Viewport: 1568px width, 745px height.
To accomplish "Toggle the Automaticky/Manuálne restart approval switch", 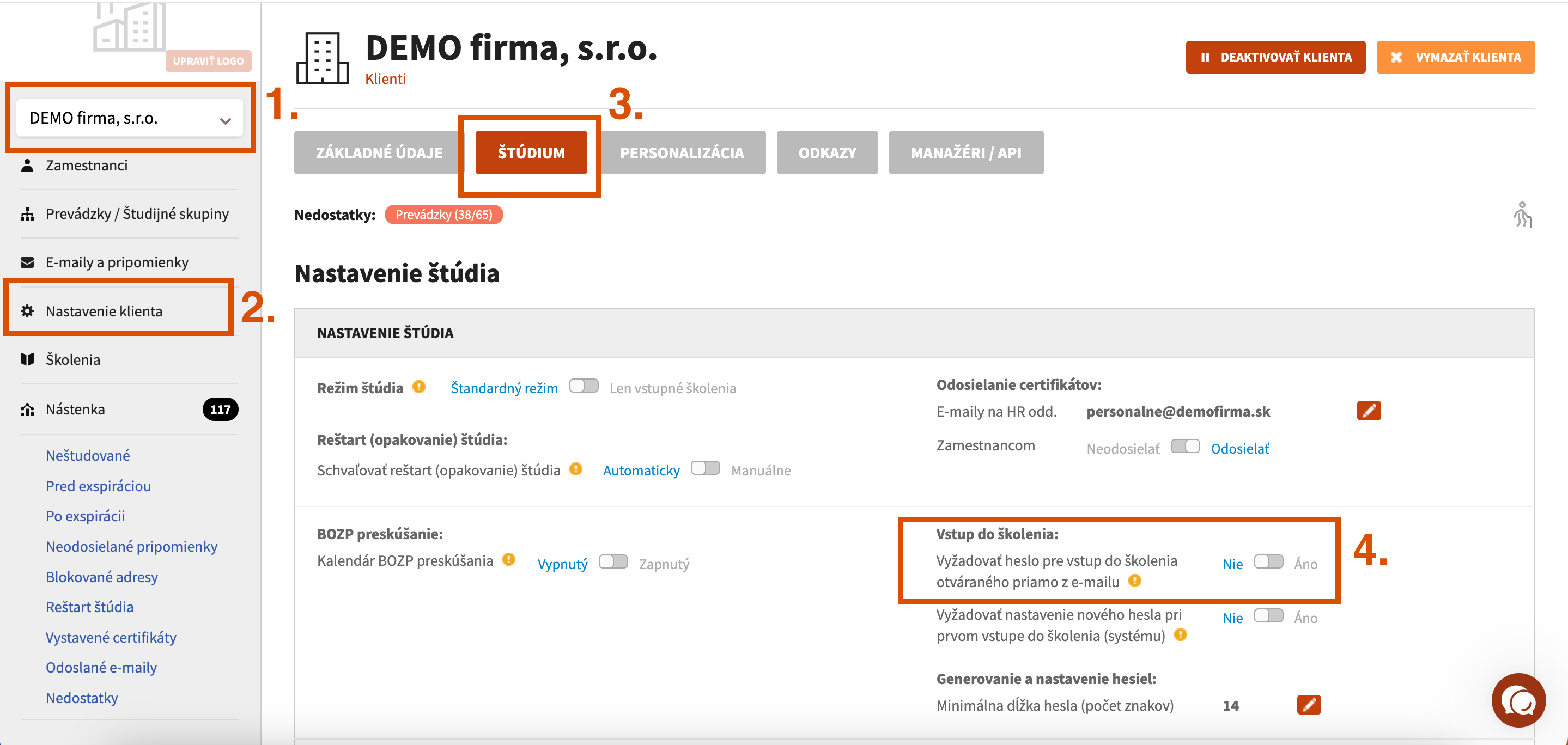I will [x=705, y=469].
